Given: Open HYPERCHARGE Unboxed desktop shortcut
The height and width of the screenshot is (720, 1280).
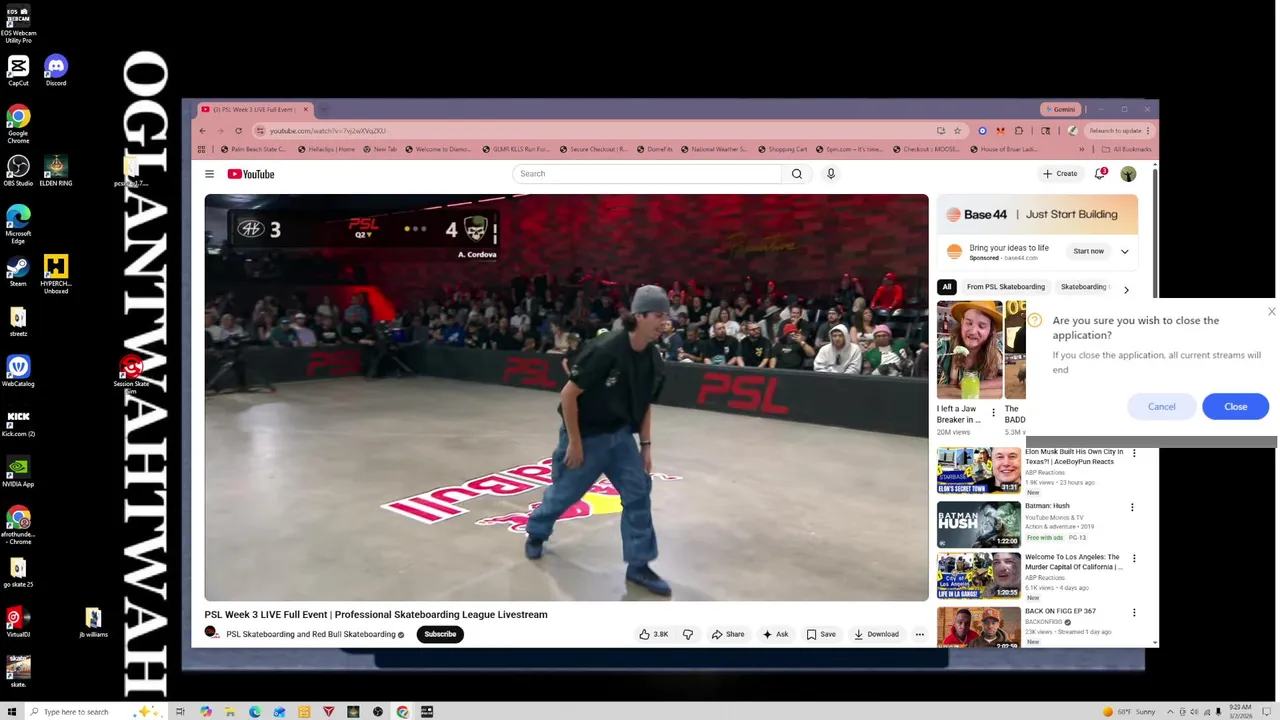Looking at the screenshot, I should 56,274.
